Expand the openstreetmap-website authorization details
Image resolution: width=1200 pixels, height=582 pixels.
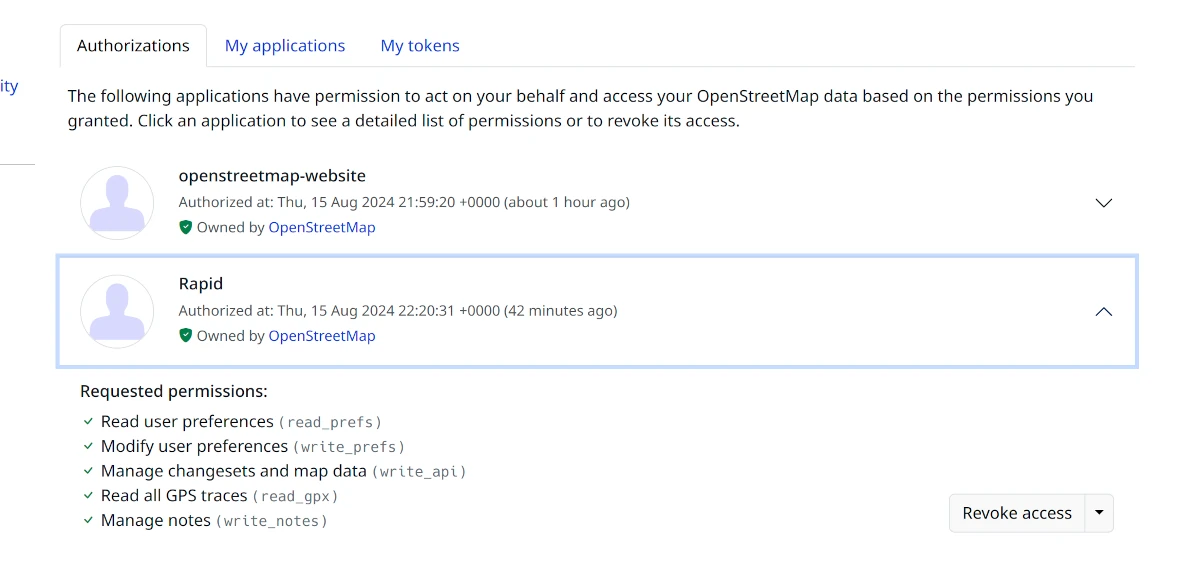1103,203
